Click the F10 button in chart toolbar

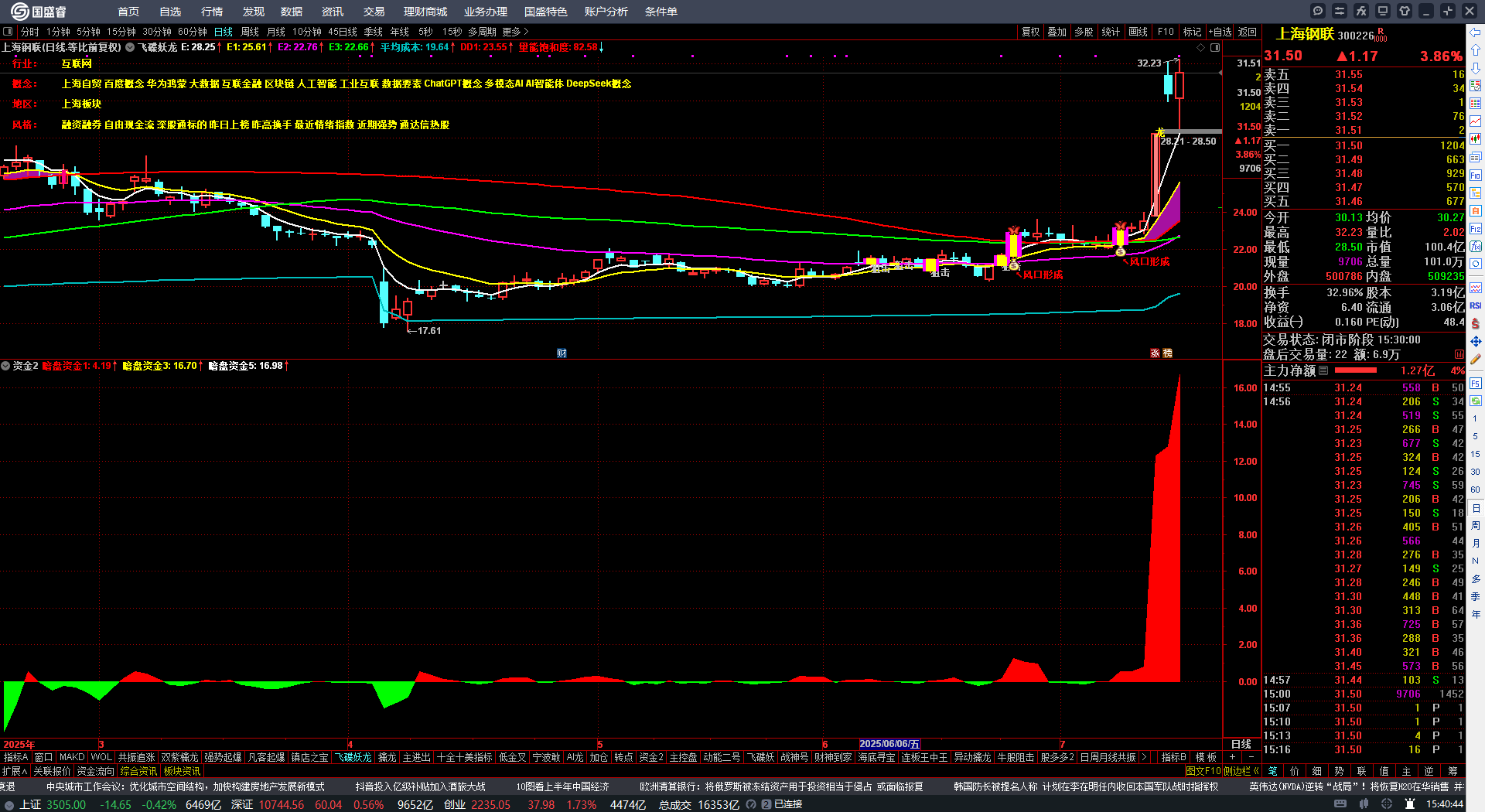point(1166,32)
